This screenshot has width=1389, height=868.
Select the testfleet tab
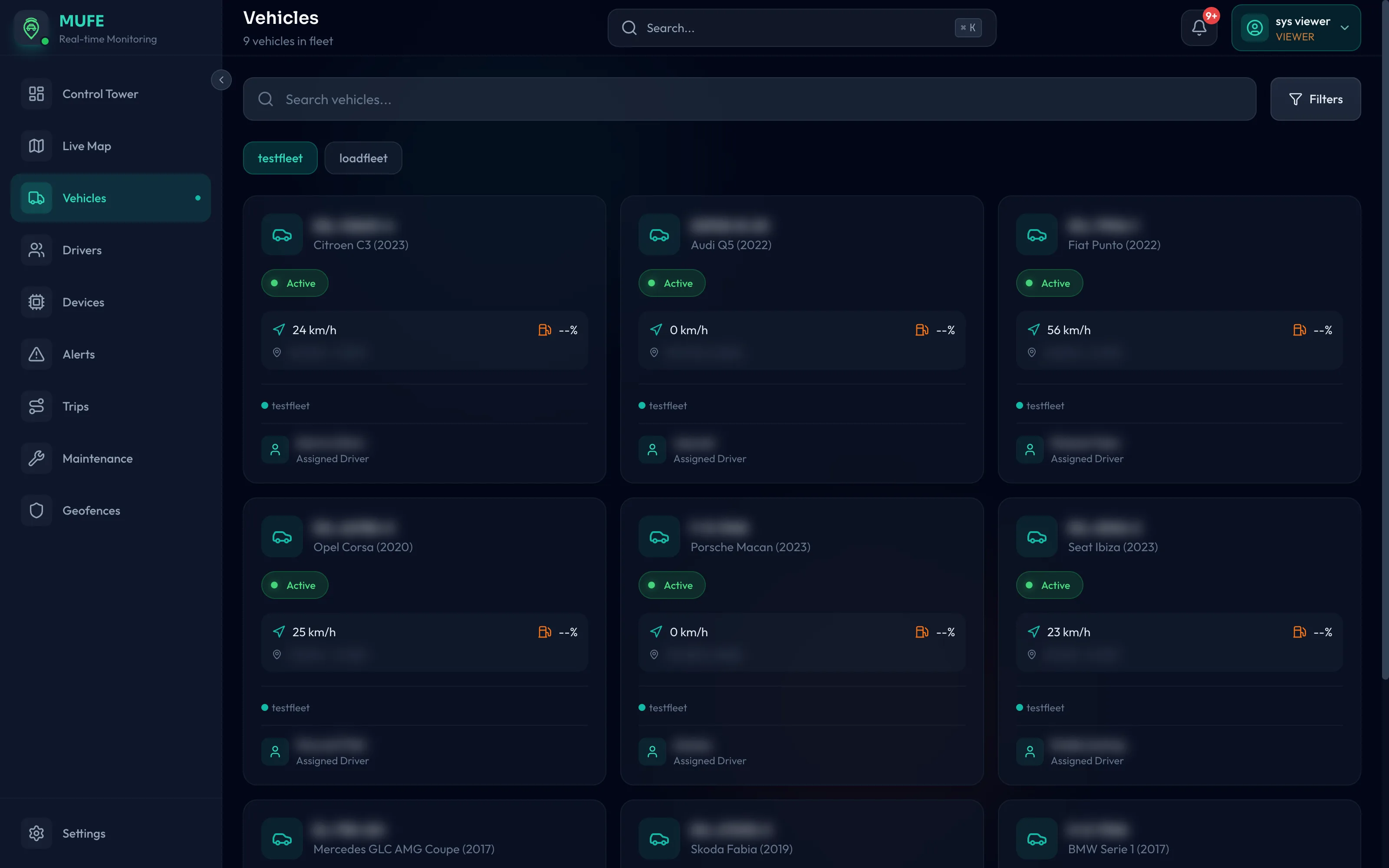280,158
